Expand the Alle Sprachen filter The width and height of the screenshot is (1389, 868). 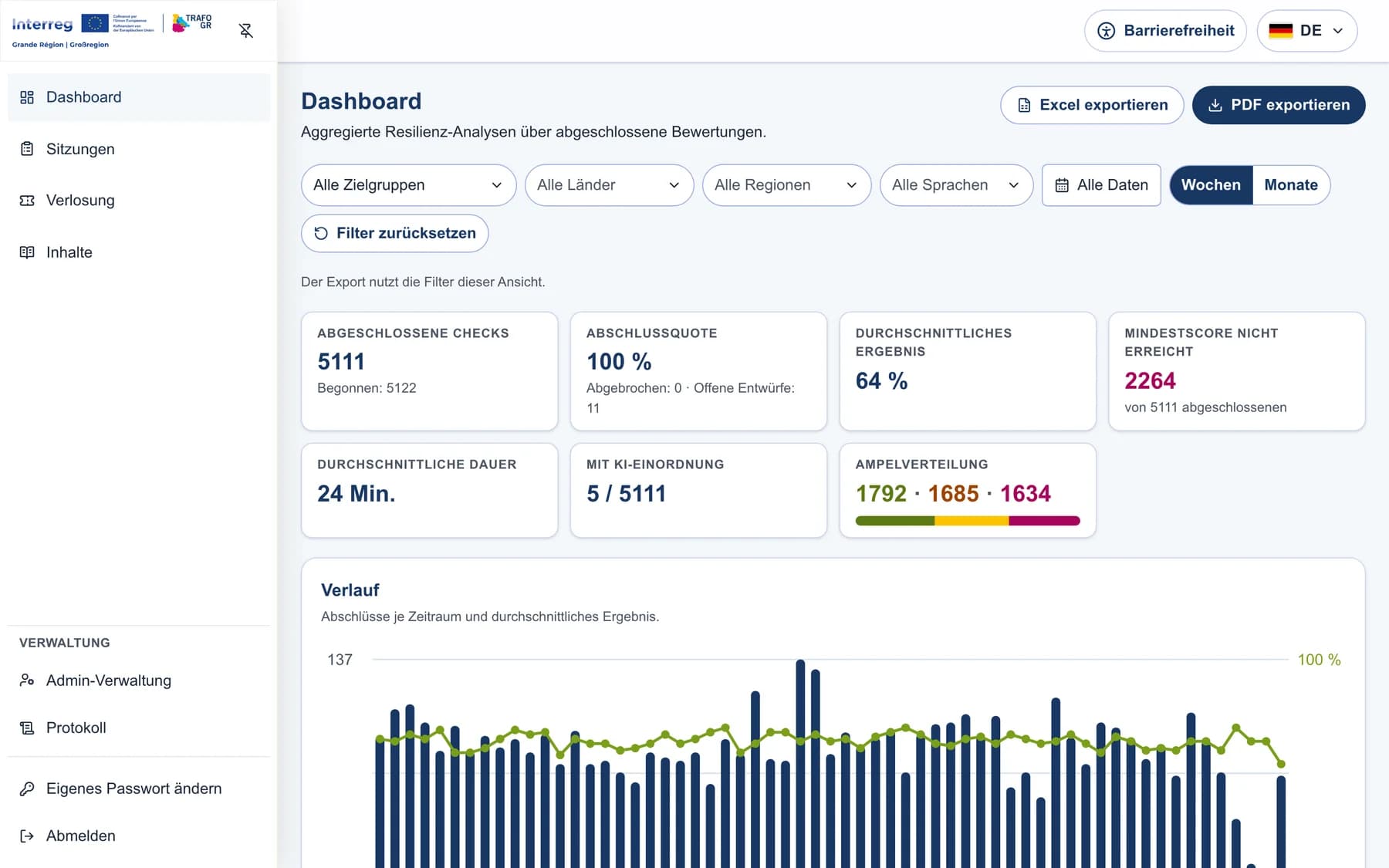(x=956, y=185)
